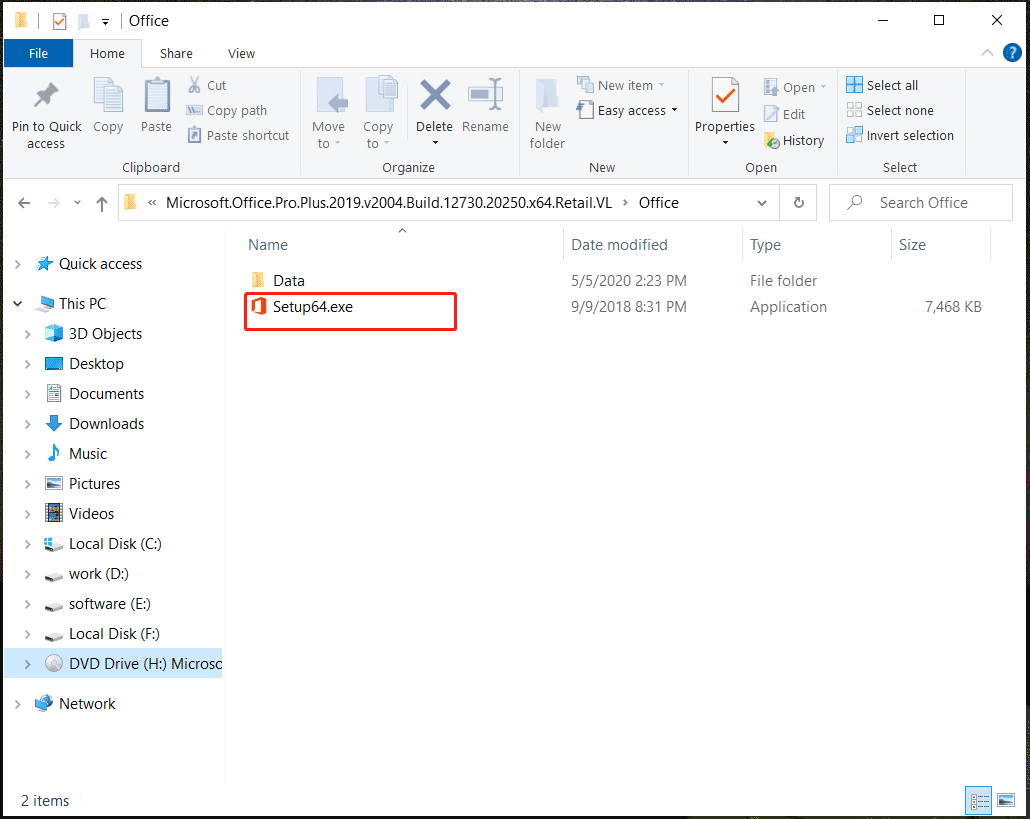Switch to the Share ribbon tab
The width and height of the screenshot is (1030, 819).
click(176, 53)
